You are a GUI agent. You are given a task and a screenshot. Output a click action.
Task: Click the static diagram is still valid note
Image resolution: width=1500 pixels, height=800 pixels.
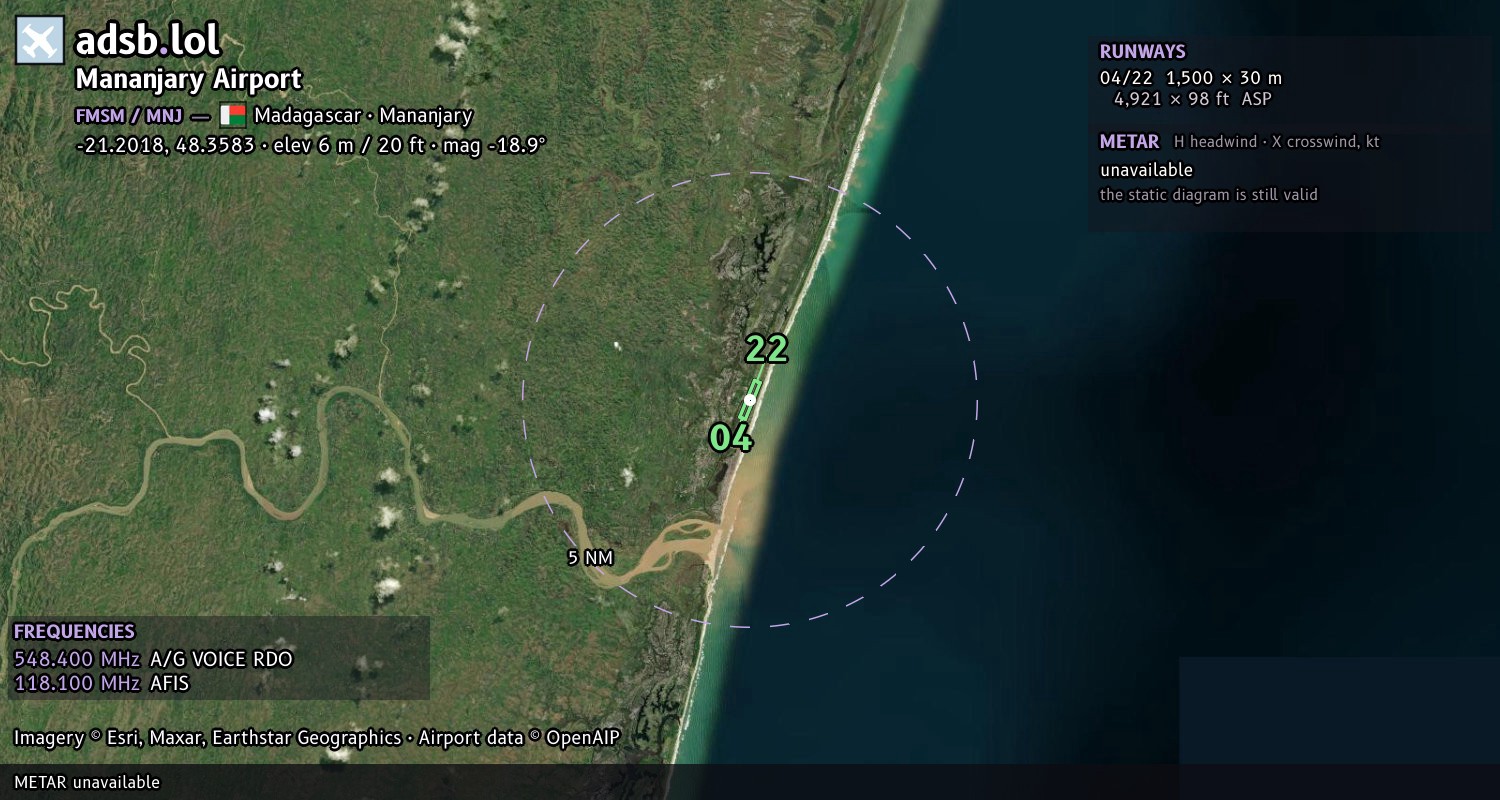point(1209,195)
